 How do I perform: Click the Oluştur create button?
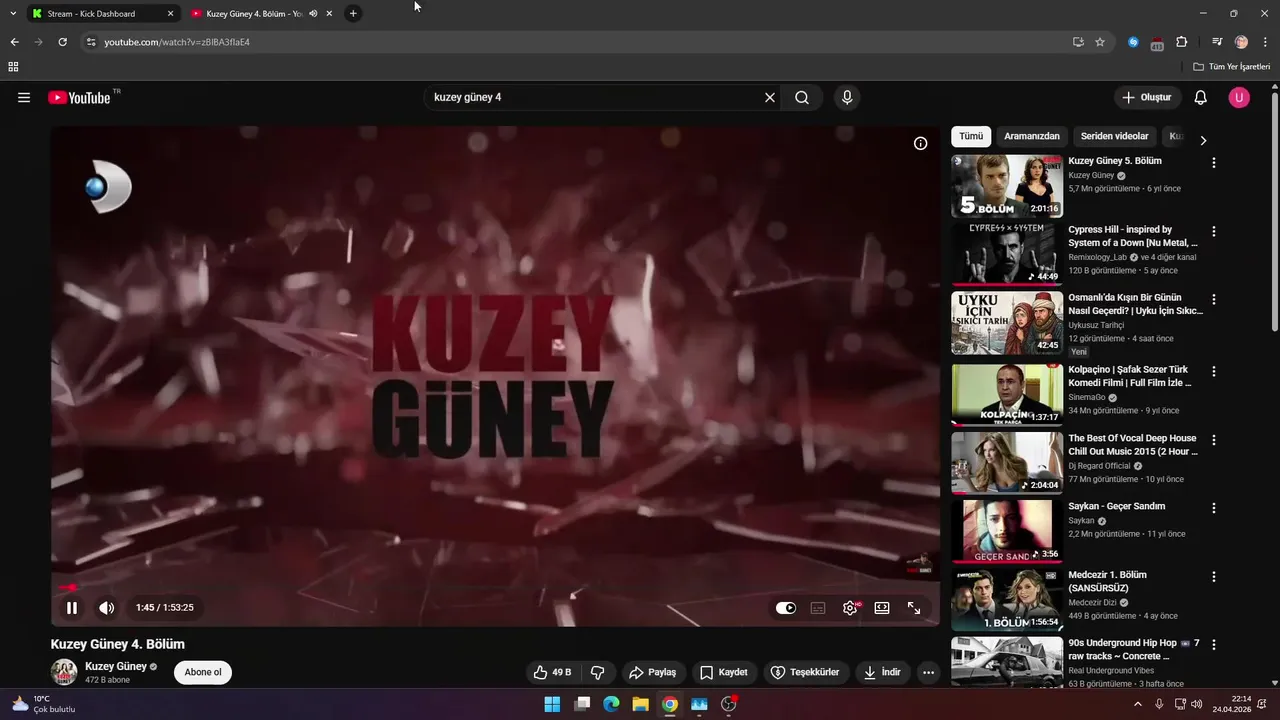pyautogui.click(x=1147, y=97)
